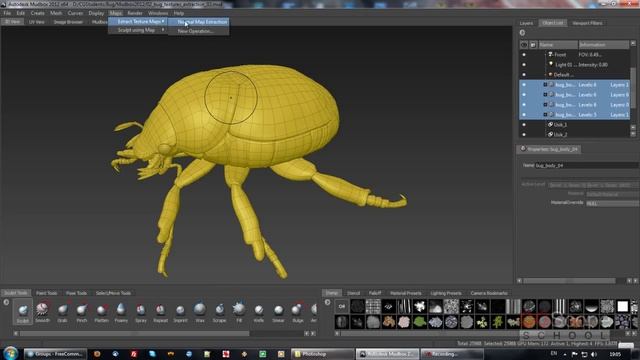Choose Normal Map Extraction
Viewport: 640px width, 360px height.
pos(199,22)
